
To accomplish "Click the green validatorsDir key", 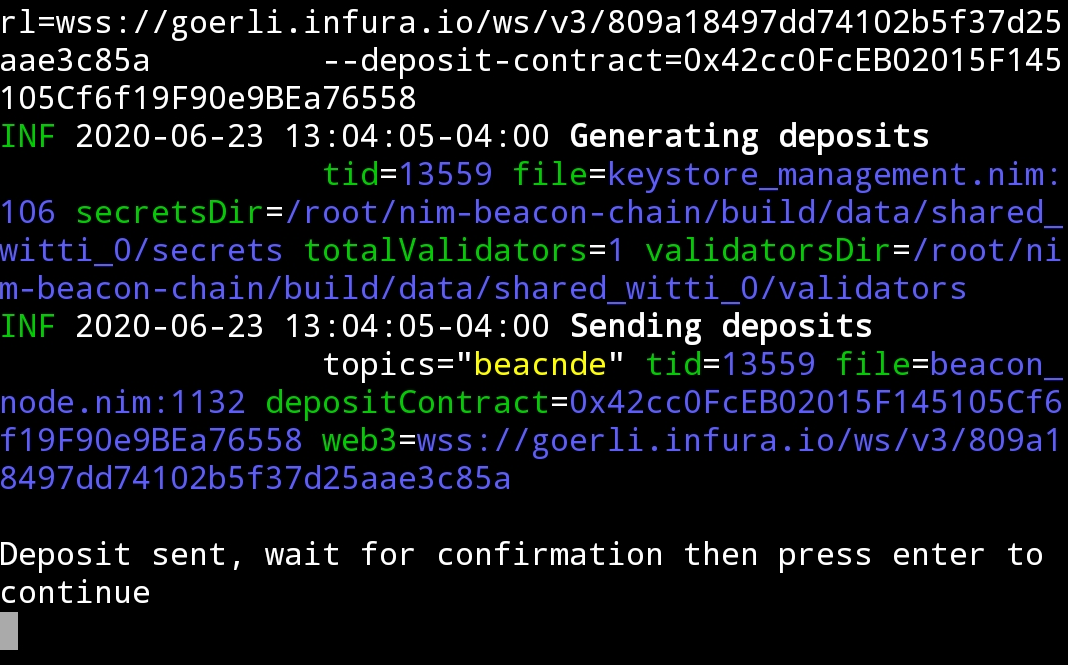I will 768,251.
